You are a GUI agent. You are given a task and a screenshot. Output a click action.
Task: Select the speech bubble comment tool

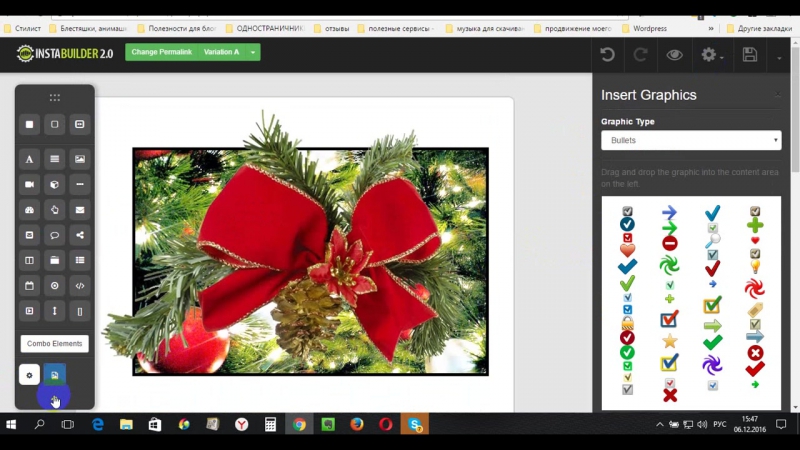coord(55,235)
